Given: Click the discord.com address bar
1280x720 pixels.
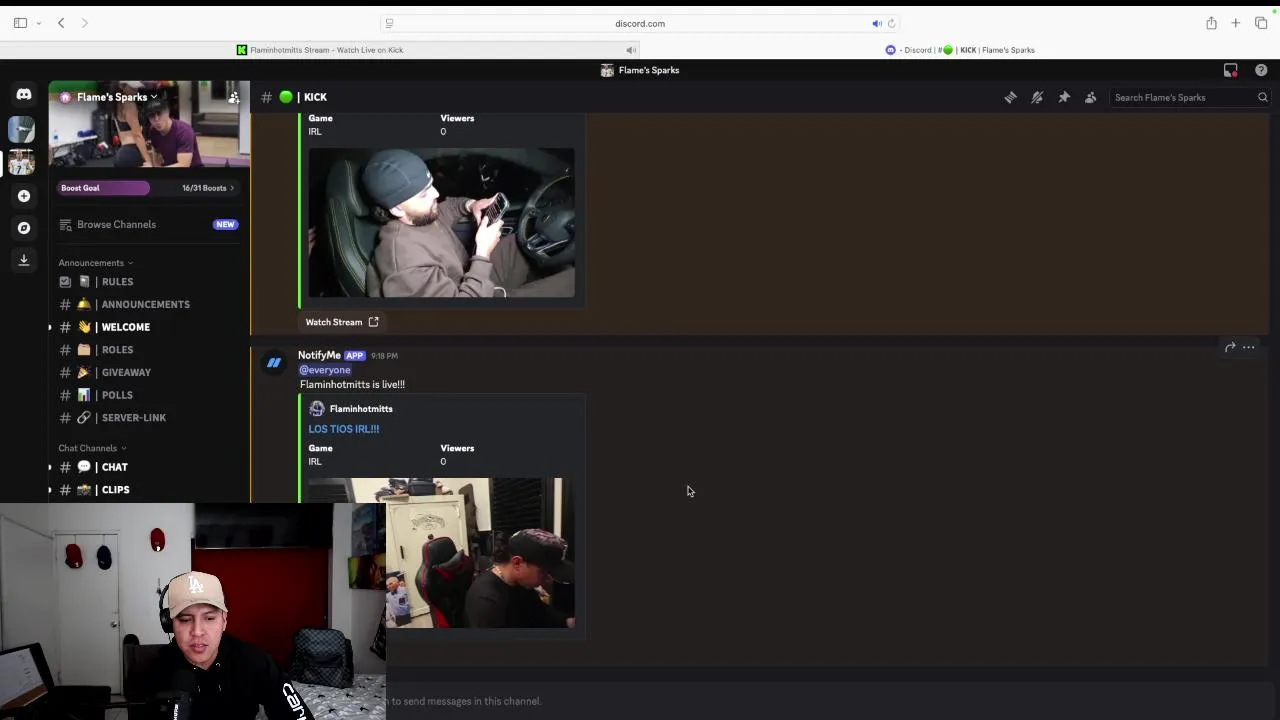Looking at the screenshot, I should tap(640, 23).
